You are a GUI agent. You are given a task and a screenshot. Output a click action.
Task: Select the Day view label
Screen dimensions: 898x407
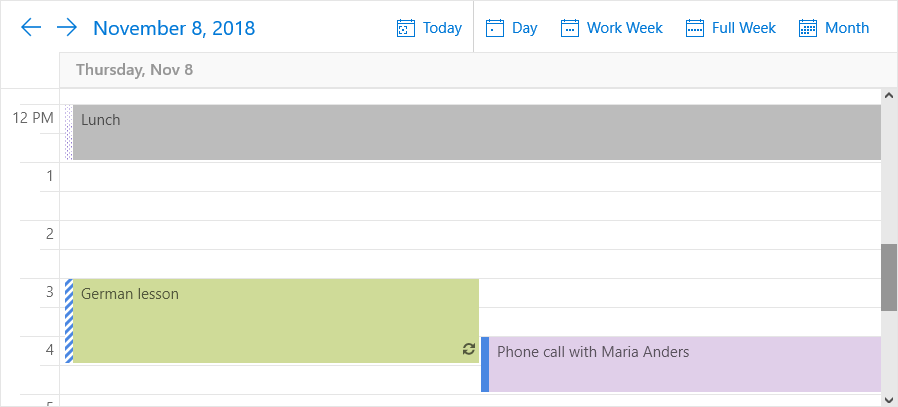coord(525,28)
